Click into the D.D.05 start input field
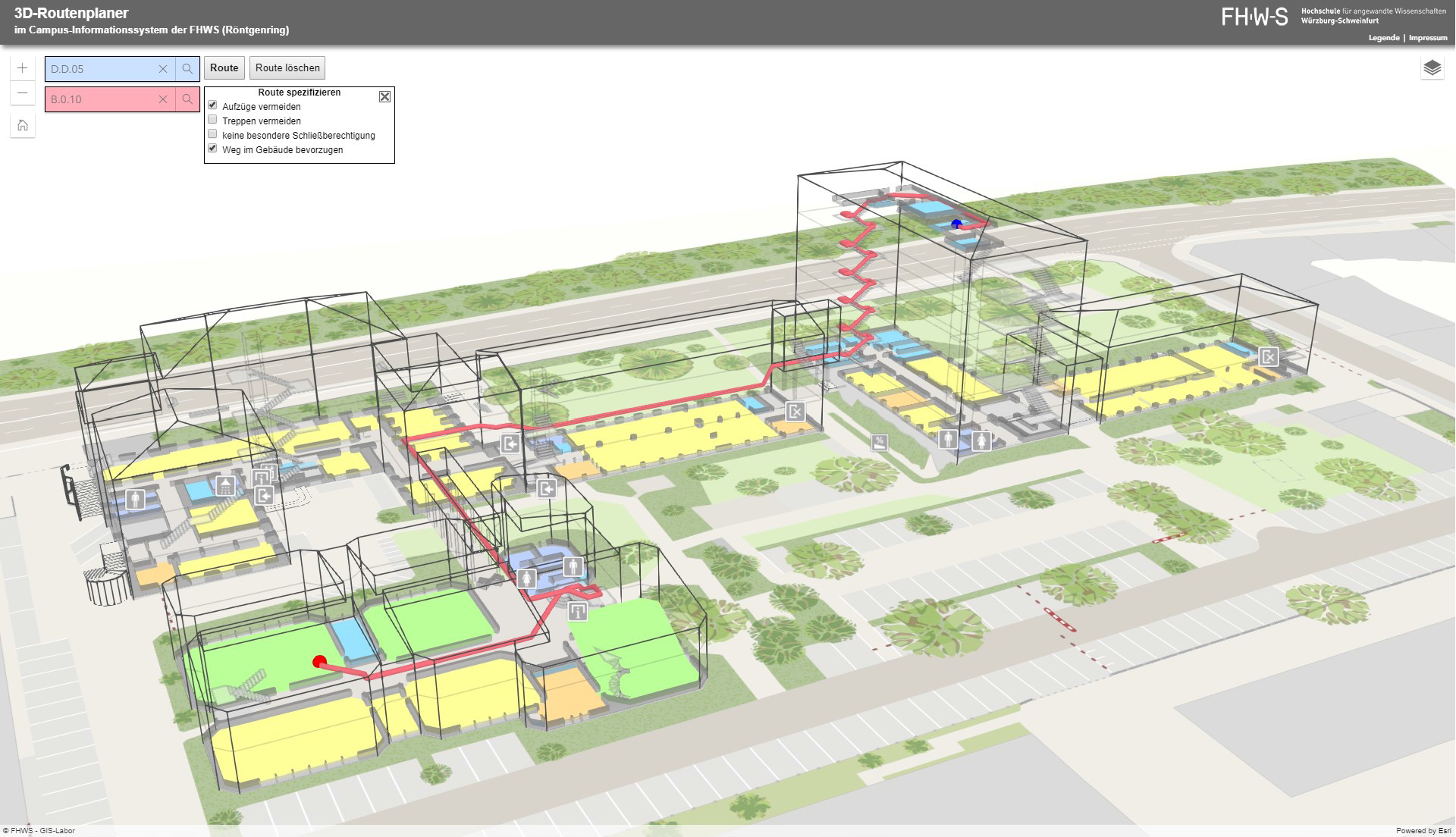 click(100, 69)
